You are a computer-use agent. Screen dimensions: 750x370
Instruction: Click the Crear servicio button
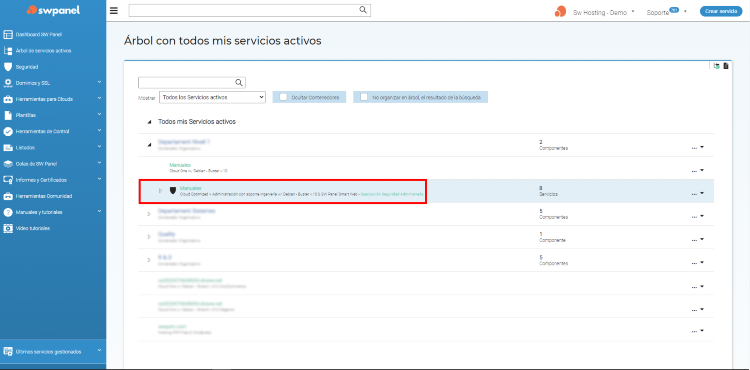(721, 11)
